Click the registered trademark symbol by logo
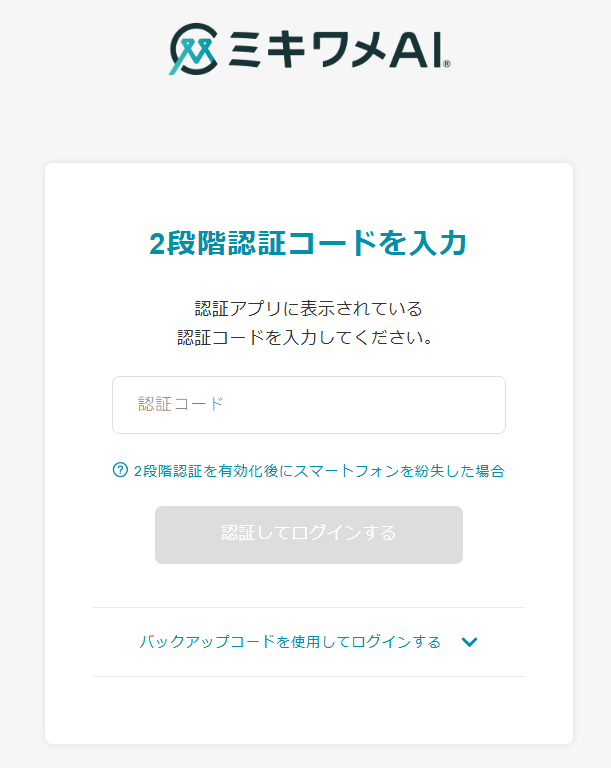 (446, 63)
